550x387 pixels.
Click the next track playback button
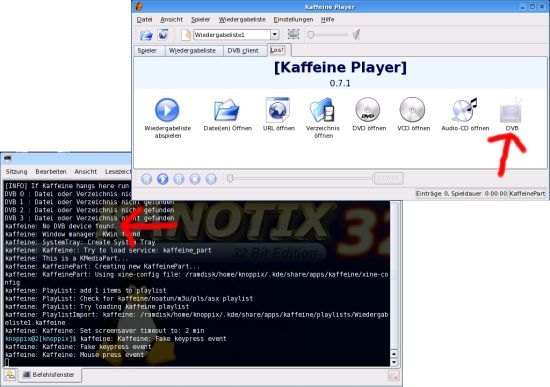[x=211, y=179]
